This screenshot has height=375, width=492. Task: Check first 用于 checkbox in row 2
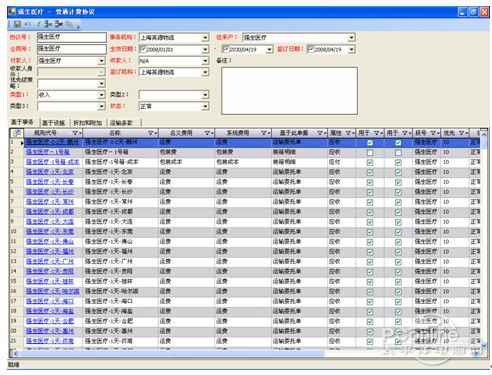(370, 153)
